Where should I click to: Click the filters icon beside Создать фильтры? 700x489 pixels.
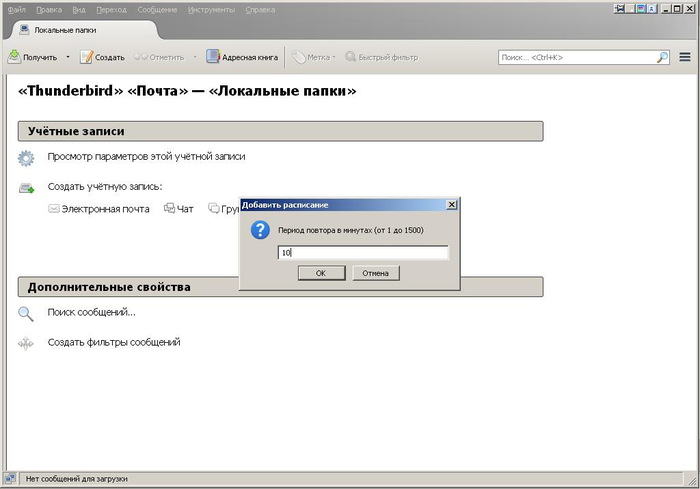pos(25,343)
